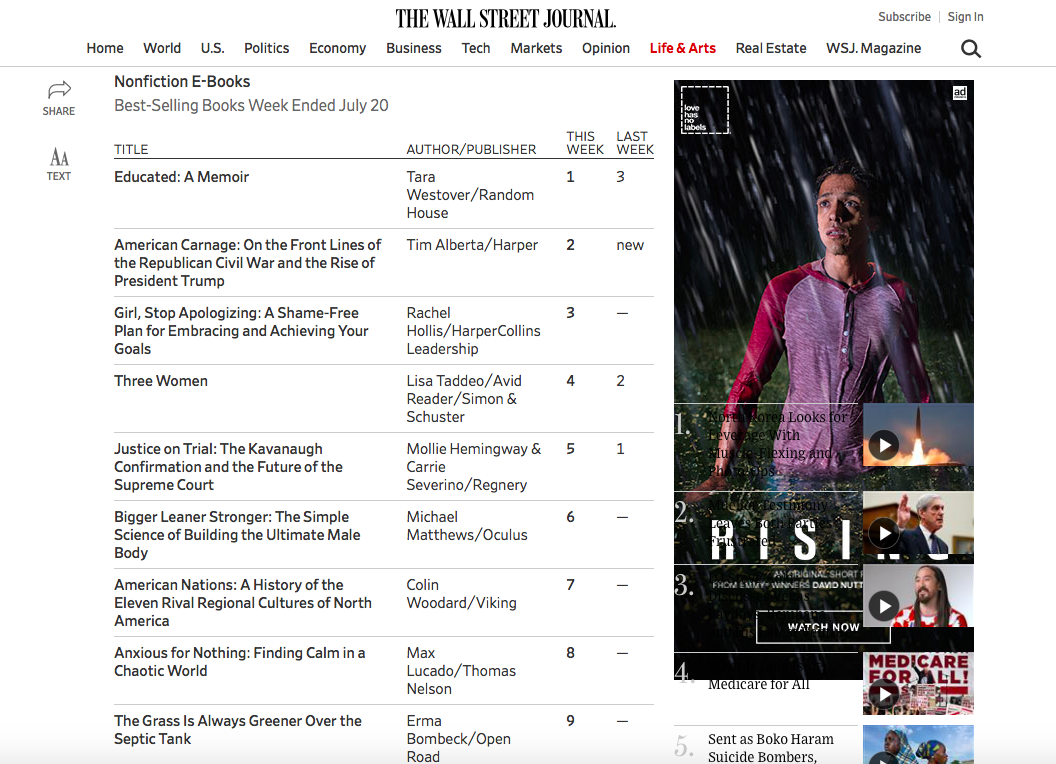Select the Medicare for All thumbnail image

918,683
